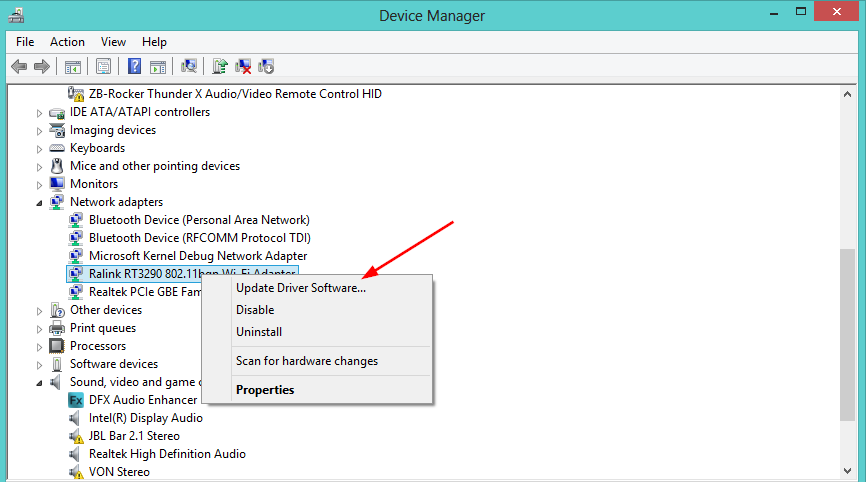Expand the Processors node

coord(40,346)
